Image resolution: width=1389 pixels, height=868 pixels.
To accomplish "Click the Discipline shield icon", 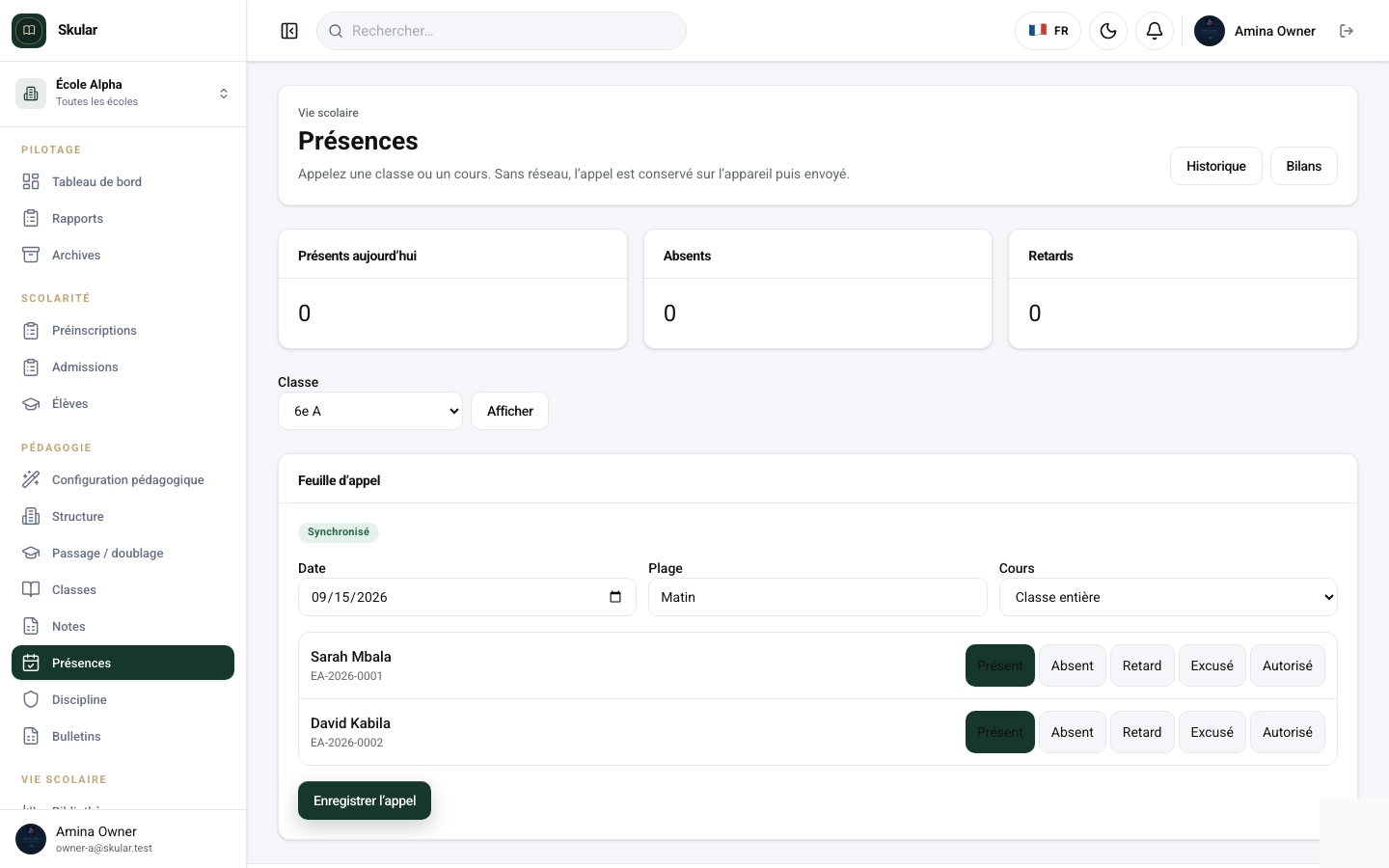I will pyautogui.click(x=31, y=699).
